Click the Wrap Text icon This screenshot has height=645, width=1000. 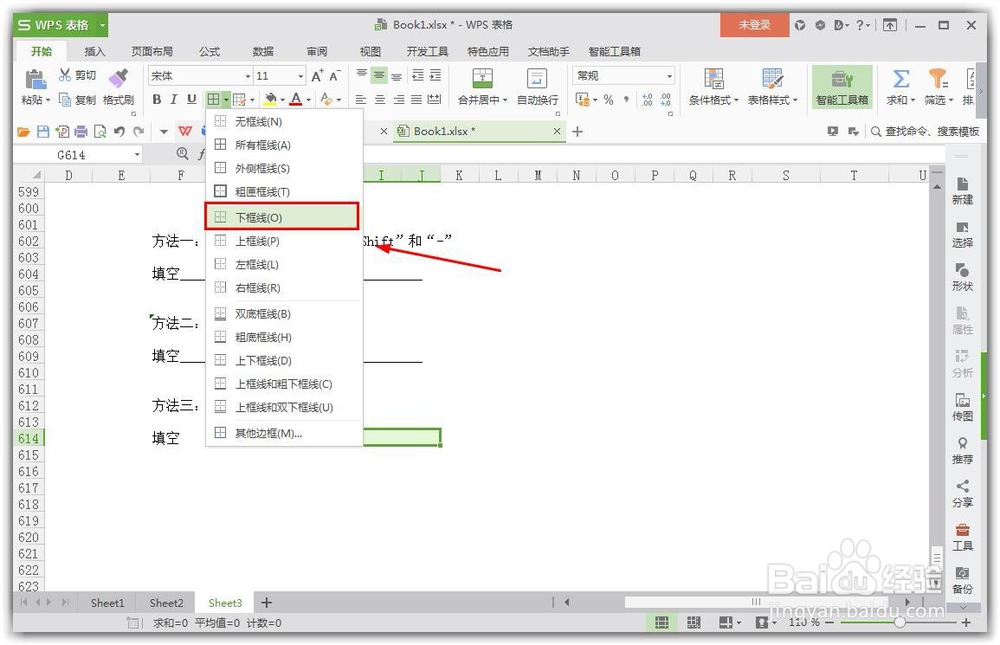[536, 78]
